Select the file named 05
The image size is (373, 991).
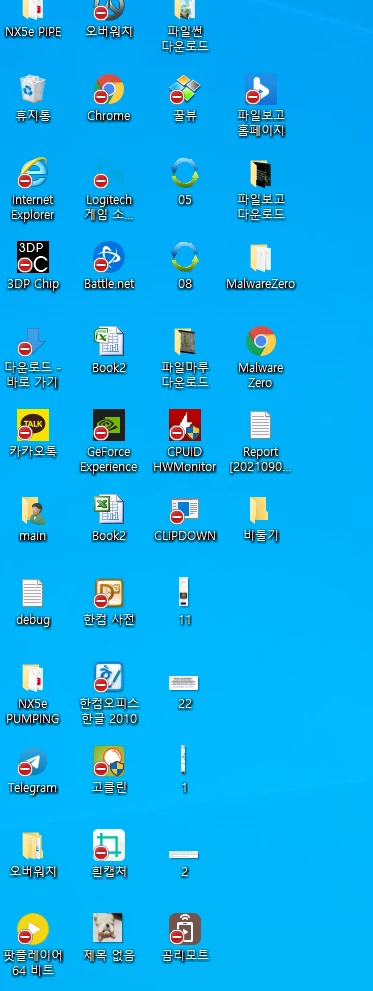(185, 173)
